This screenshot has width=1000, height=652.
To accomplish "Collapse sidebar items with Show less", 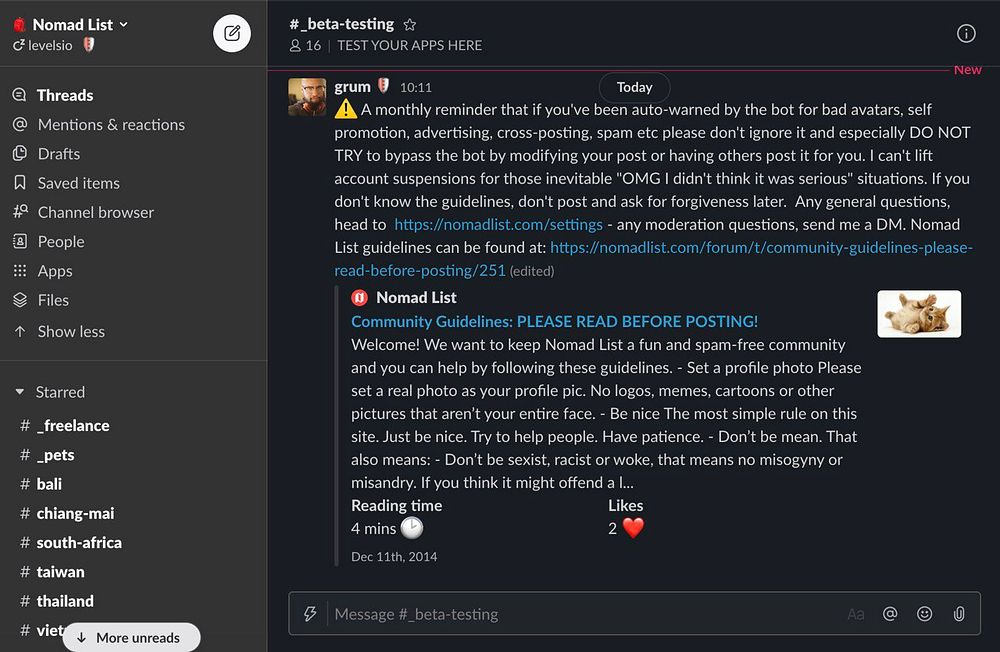I will tap(70, 331).
